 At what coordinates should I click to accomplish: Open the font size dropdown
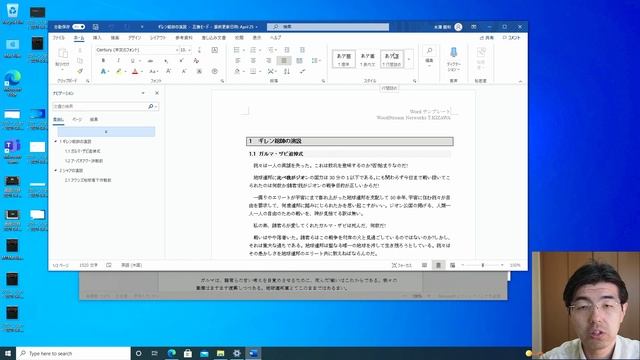(189, 50)
